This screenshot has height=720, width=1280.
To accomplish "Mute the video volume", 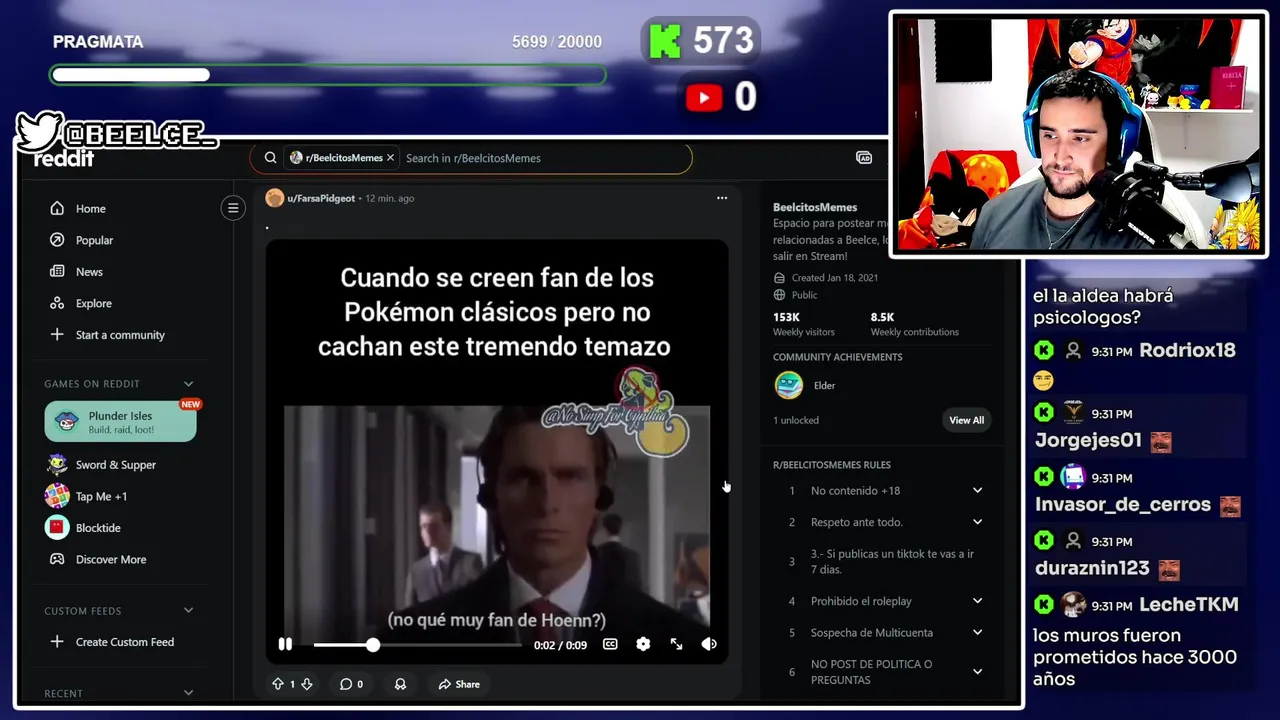I will click(x=709, y=645).
